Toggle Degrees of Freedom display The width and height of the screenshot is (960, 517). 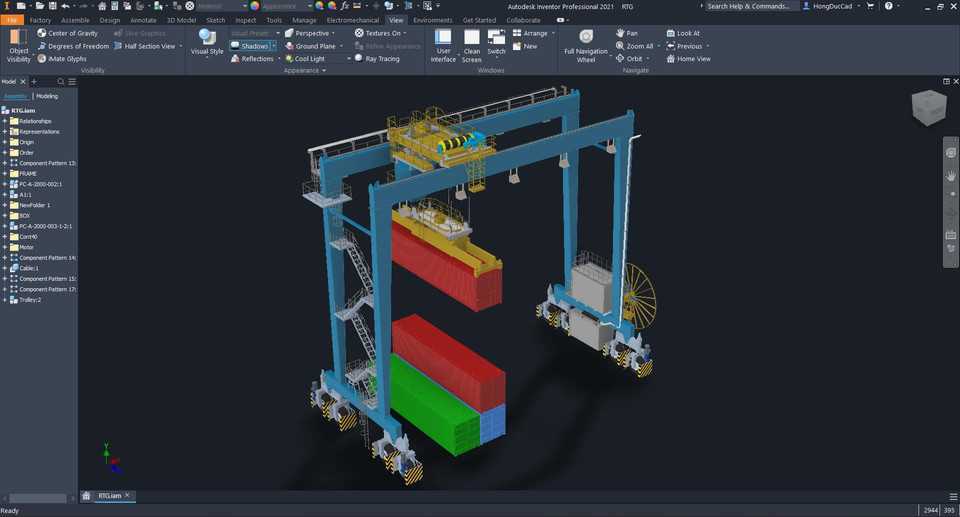(73, 46)
